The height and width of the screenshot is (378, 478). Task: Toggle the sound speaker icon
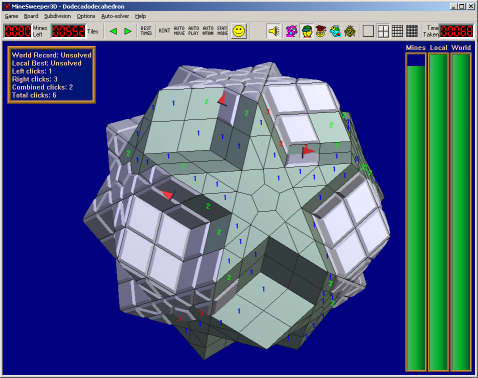coord(274,31)
